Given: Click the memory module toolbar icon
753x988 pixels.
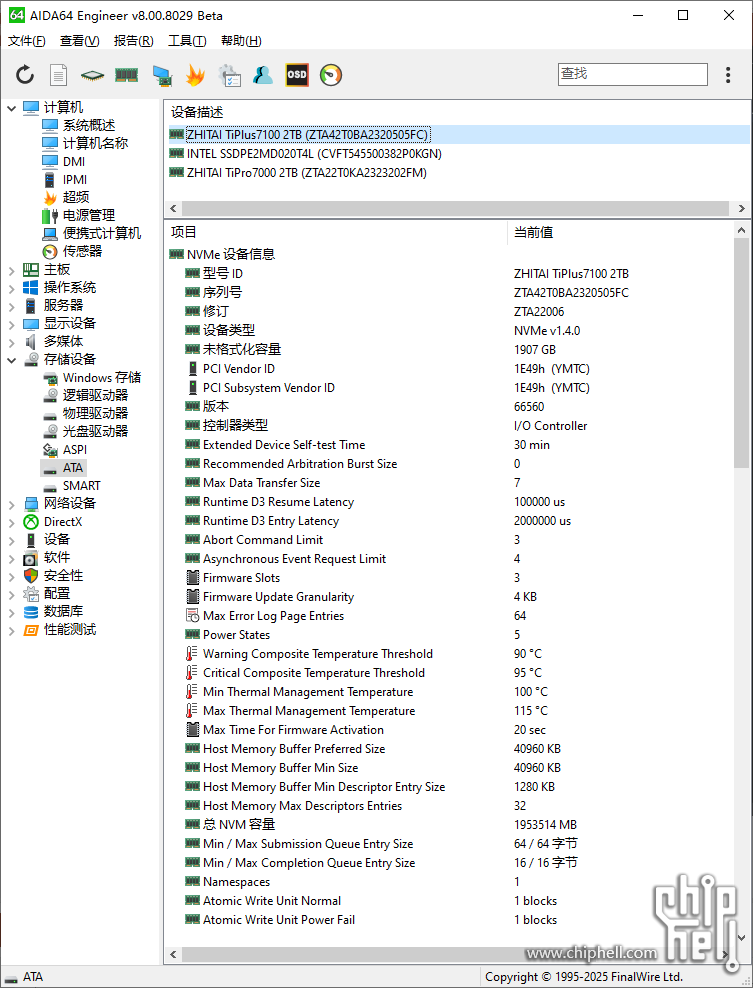Looking at the screenshot, I should 126,75.
